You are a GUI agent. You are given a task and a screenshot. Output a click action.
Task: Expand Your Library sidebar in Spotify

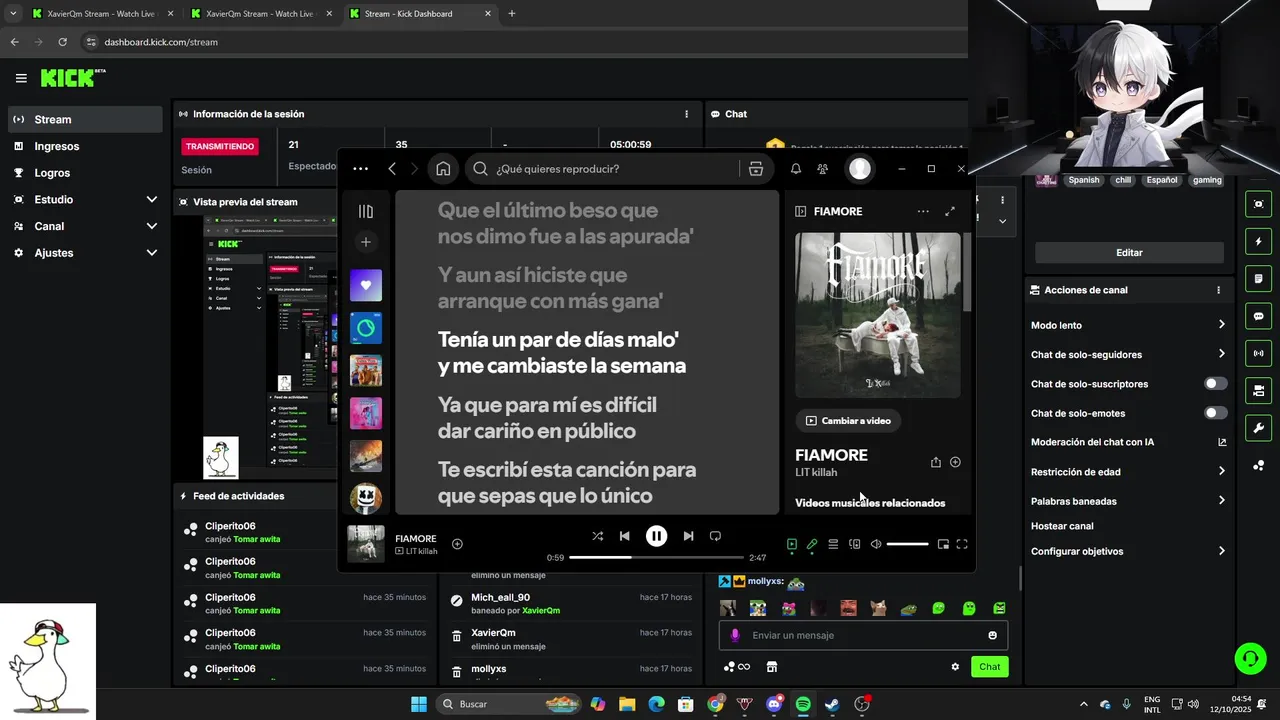366,211
